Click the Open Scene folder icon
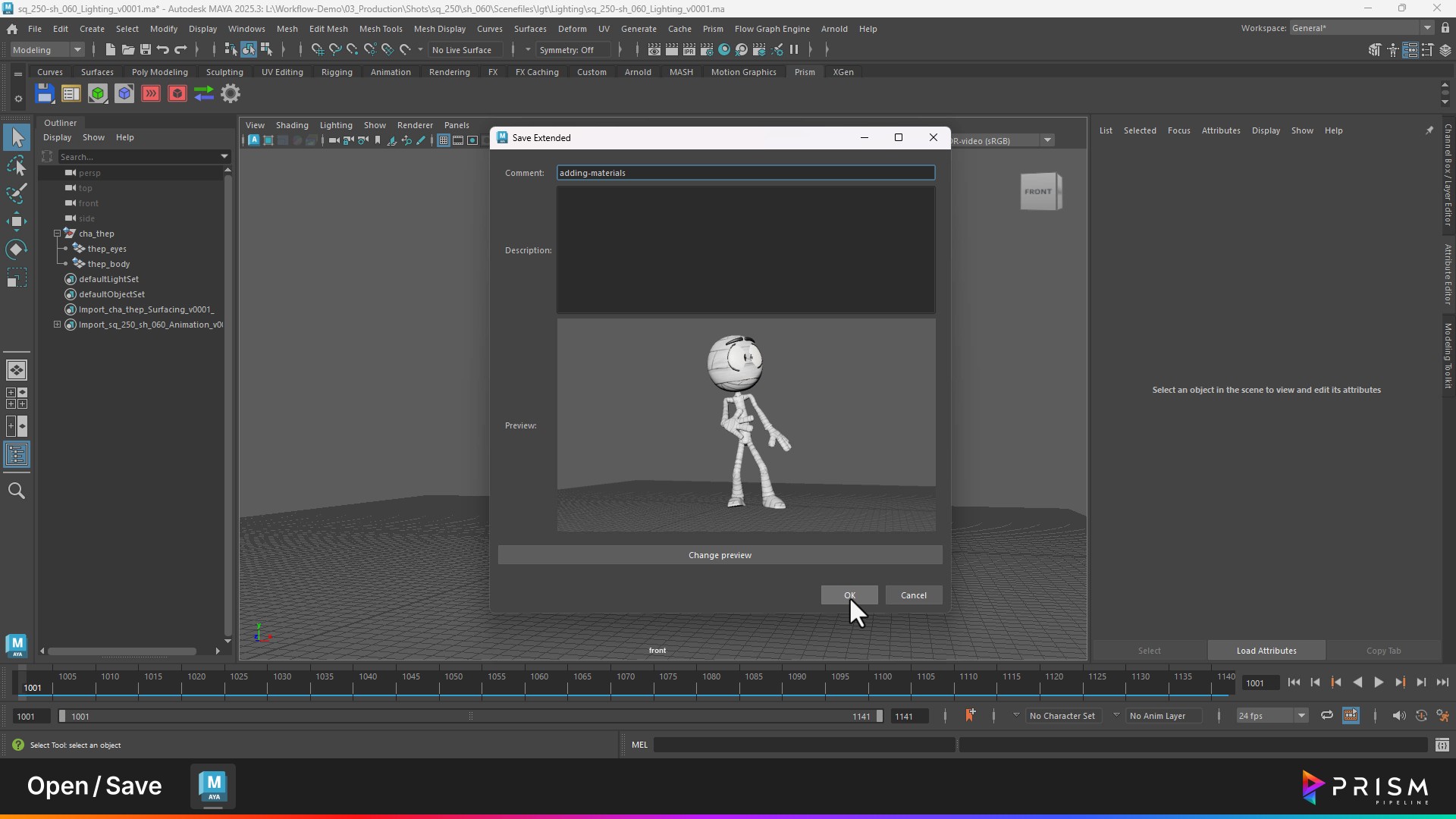The width and height of the screenshot is (1456, 819). point(128,50)
